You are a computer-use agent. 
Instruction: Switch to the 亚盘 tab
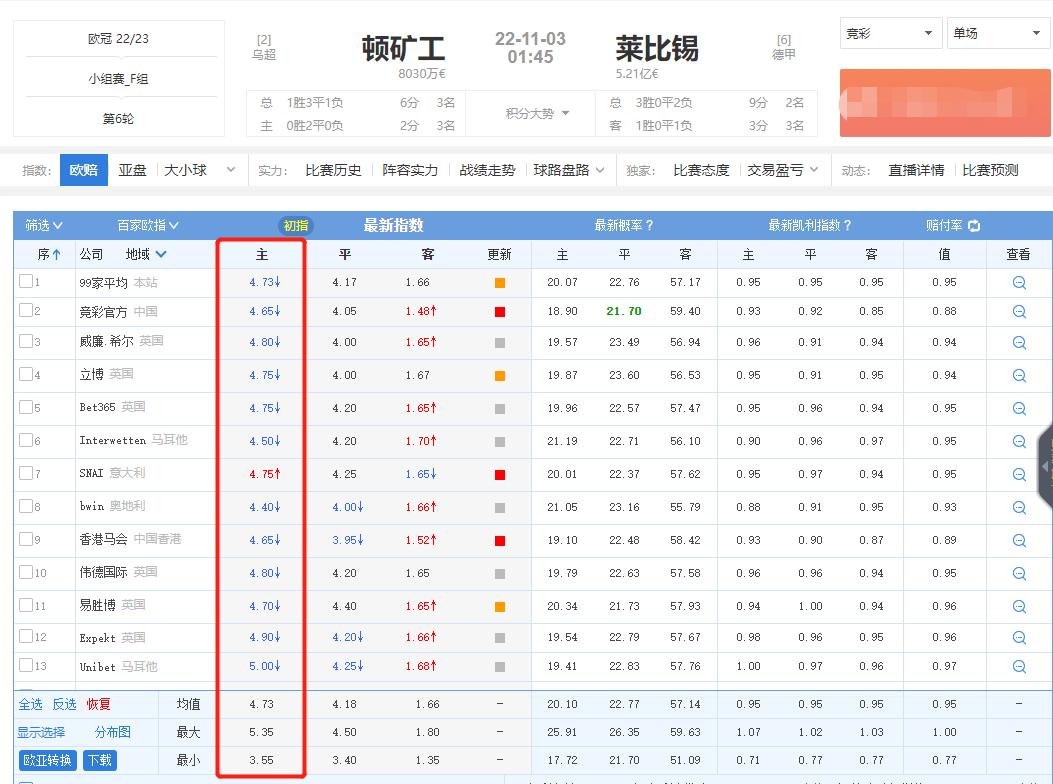133,169
